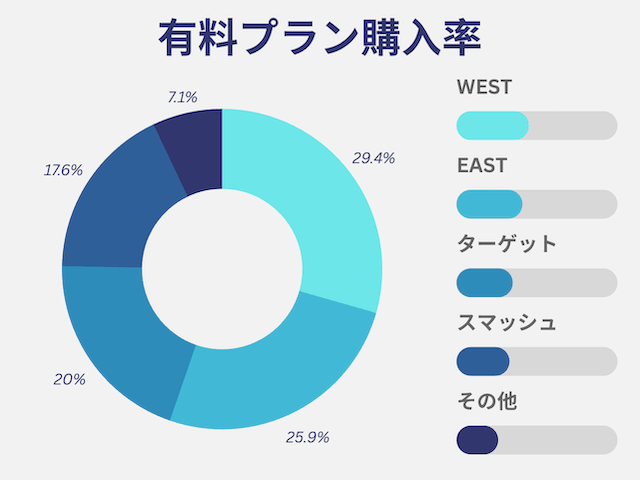640x480 pixels.
Task: Click the empty center of the donut chart
Action: [222, 269]
